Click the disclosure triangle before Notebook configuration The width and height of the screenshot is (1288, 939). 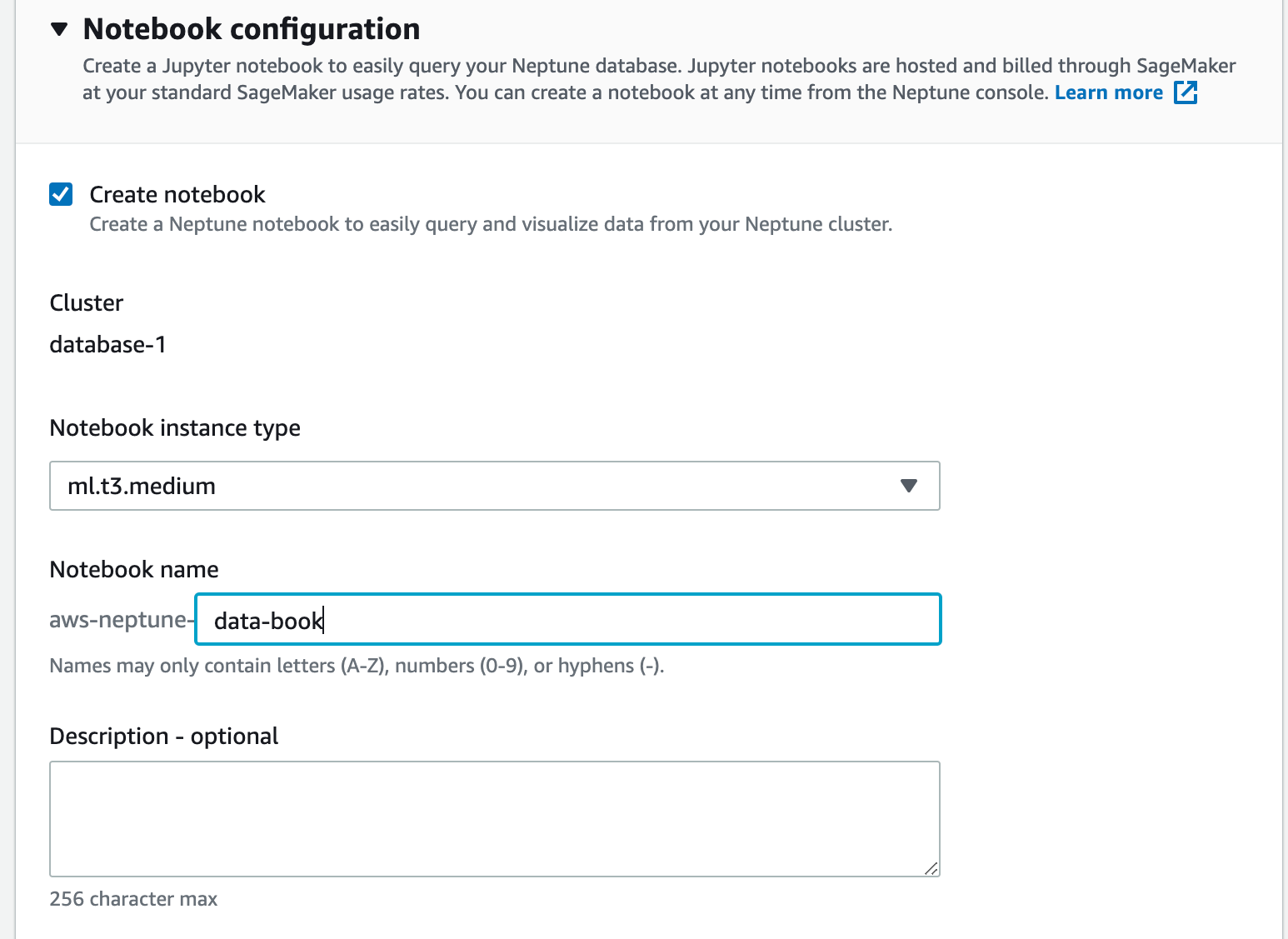(x=58, y=27)
